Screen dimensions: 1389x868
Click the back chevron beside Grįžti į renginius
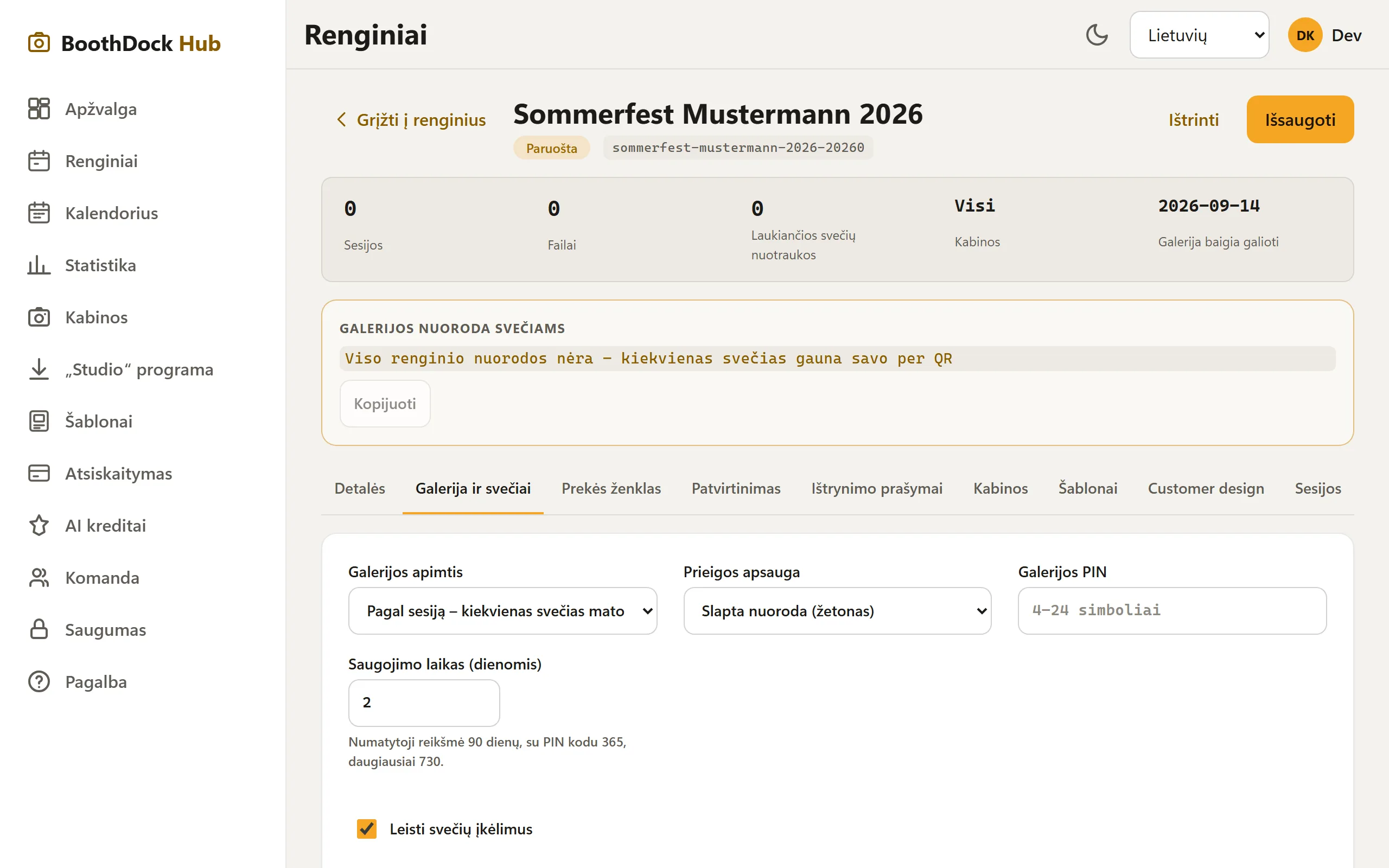point(341,119)
